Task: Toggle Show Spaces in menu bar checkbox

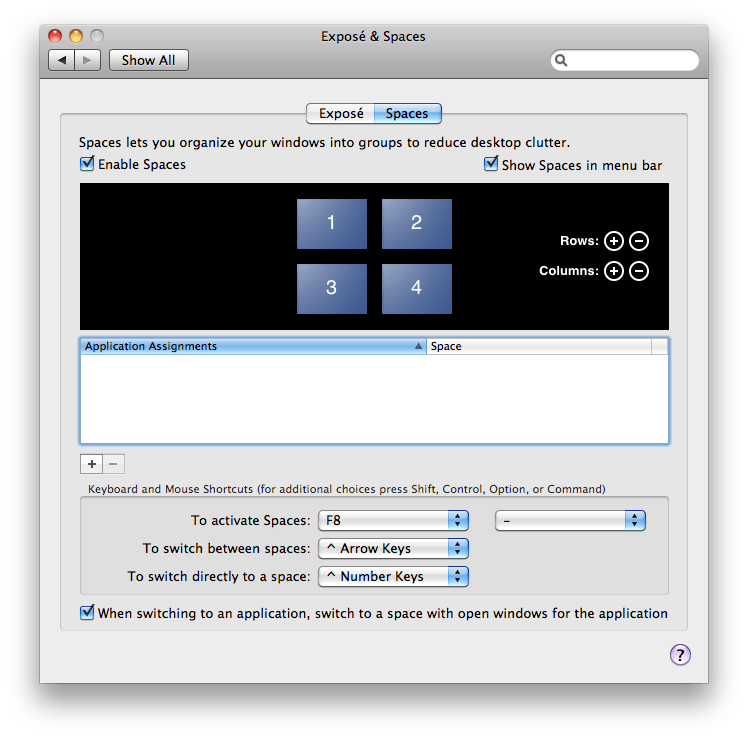Action: (x=491, y=164)
